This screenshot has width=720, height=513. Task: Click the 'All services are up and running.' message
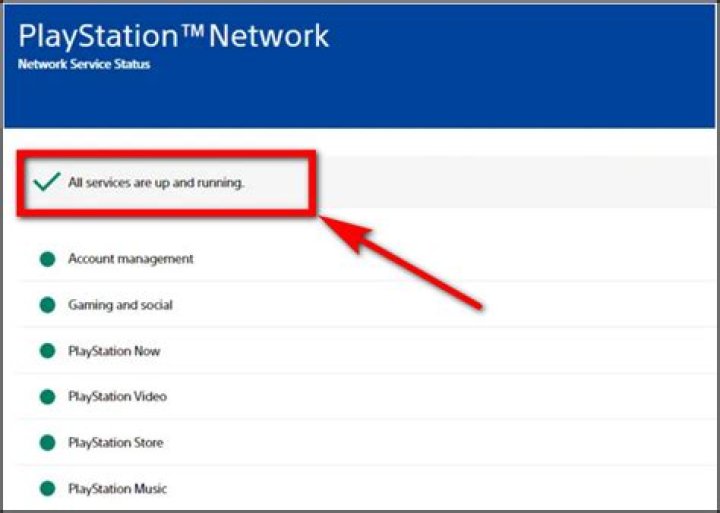pos(157,183)
